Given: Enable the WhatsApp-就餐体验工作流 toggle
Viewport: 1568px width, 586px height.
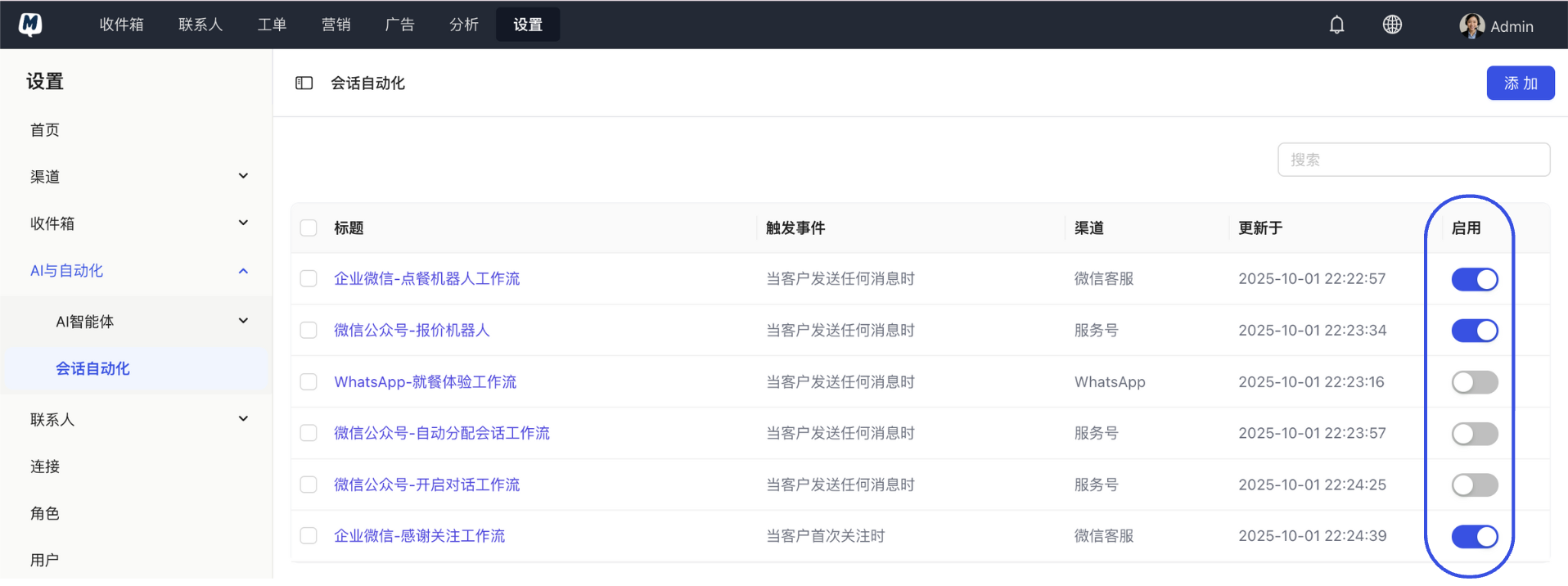Looking at the screenshot, I should pyautogui.click(x=1474, y=382).
